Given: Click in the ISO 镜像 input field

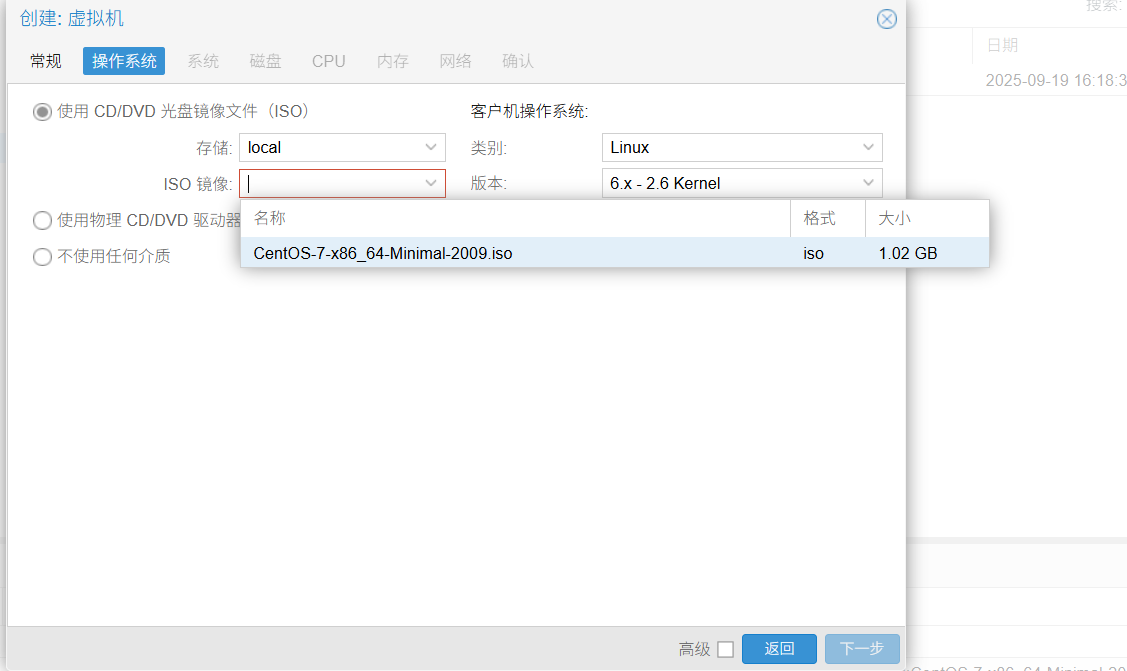Looking at the screenshot, I should click(330, 184).
